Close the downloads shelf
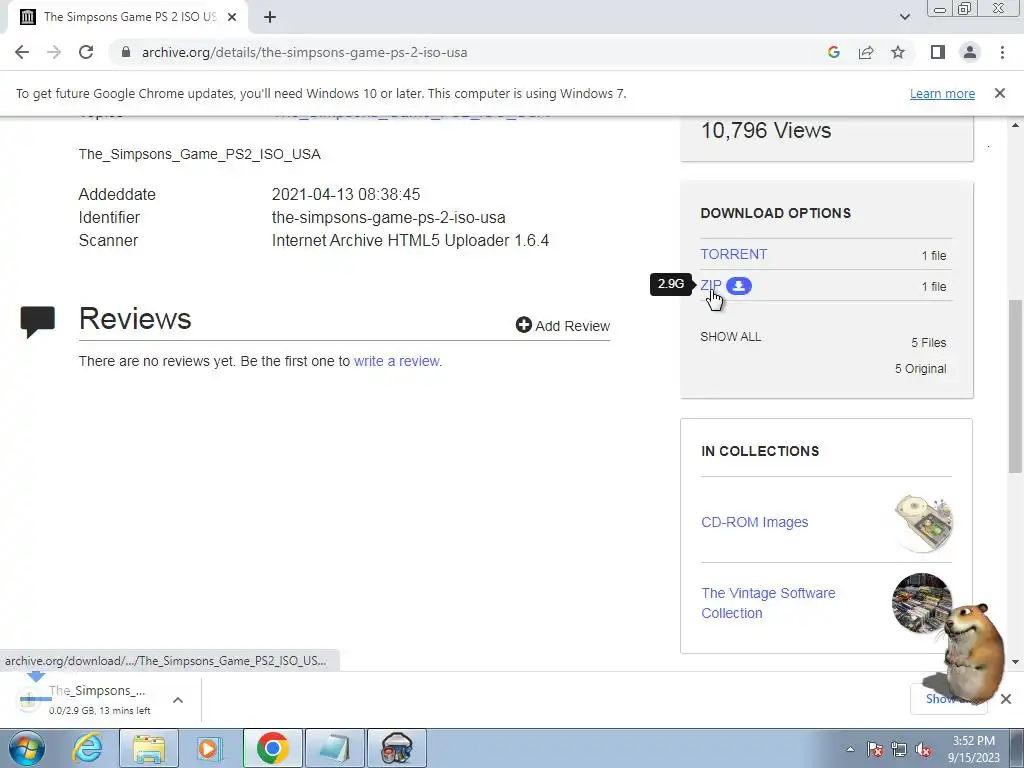 pyautogui.click(x=1006, y=699)
